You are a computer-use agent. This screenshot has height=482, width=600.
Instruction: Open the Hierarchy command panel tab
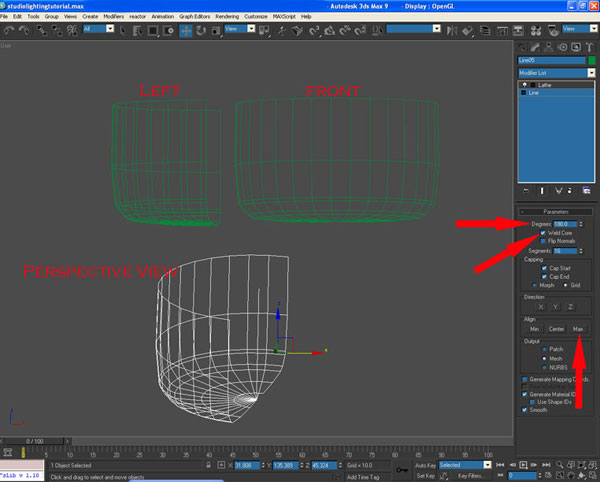549,47
